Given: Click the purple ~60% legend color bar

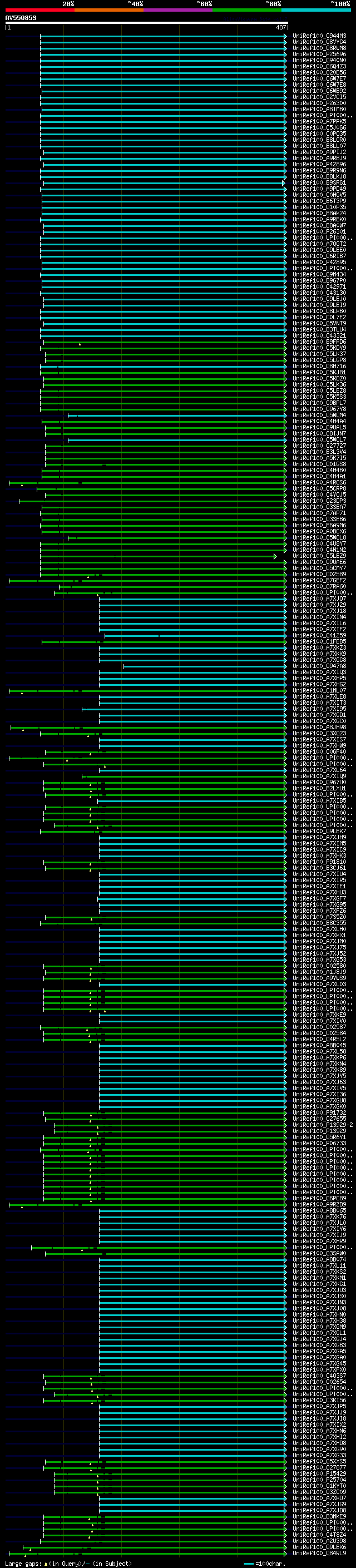Looking at the screenshot, I should point(177,10).
